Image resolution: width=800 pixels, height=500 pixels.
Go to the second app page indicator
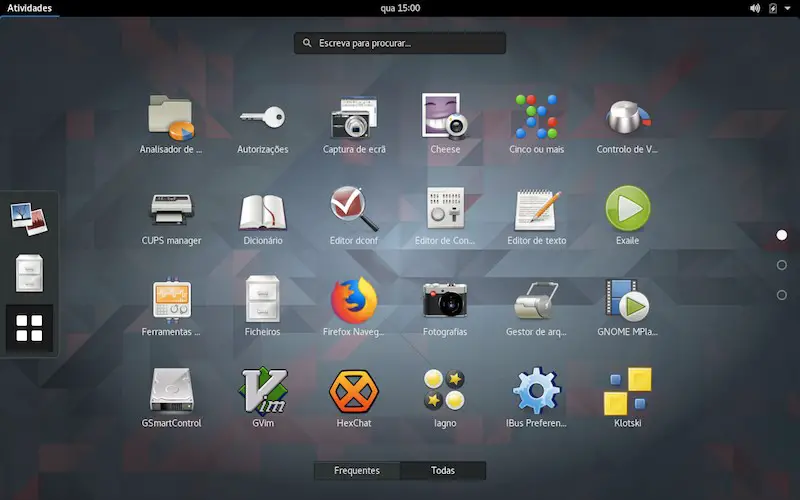tap(782, 265)
